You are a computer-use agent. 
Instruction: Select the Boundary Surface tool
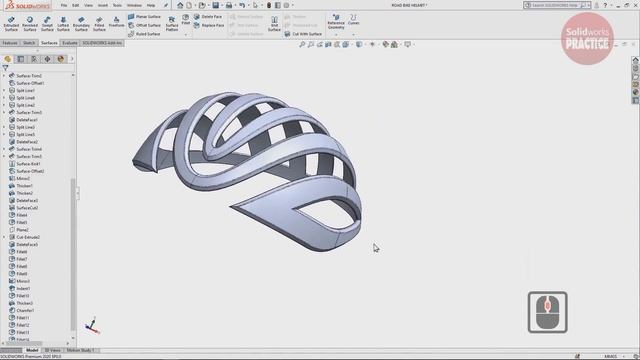(x=81, y=24)
